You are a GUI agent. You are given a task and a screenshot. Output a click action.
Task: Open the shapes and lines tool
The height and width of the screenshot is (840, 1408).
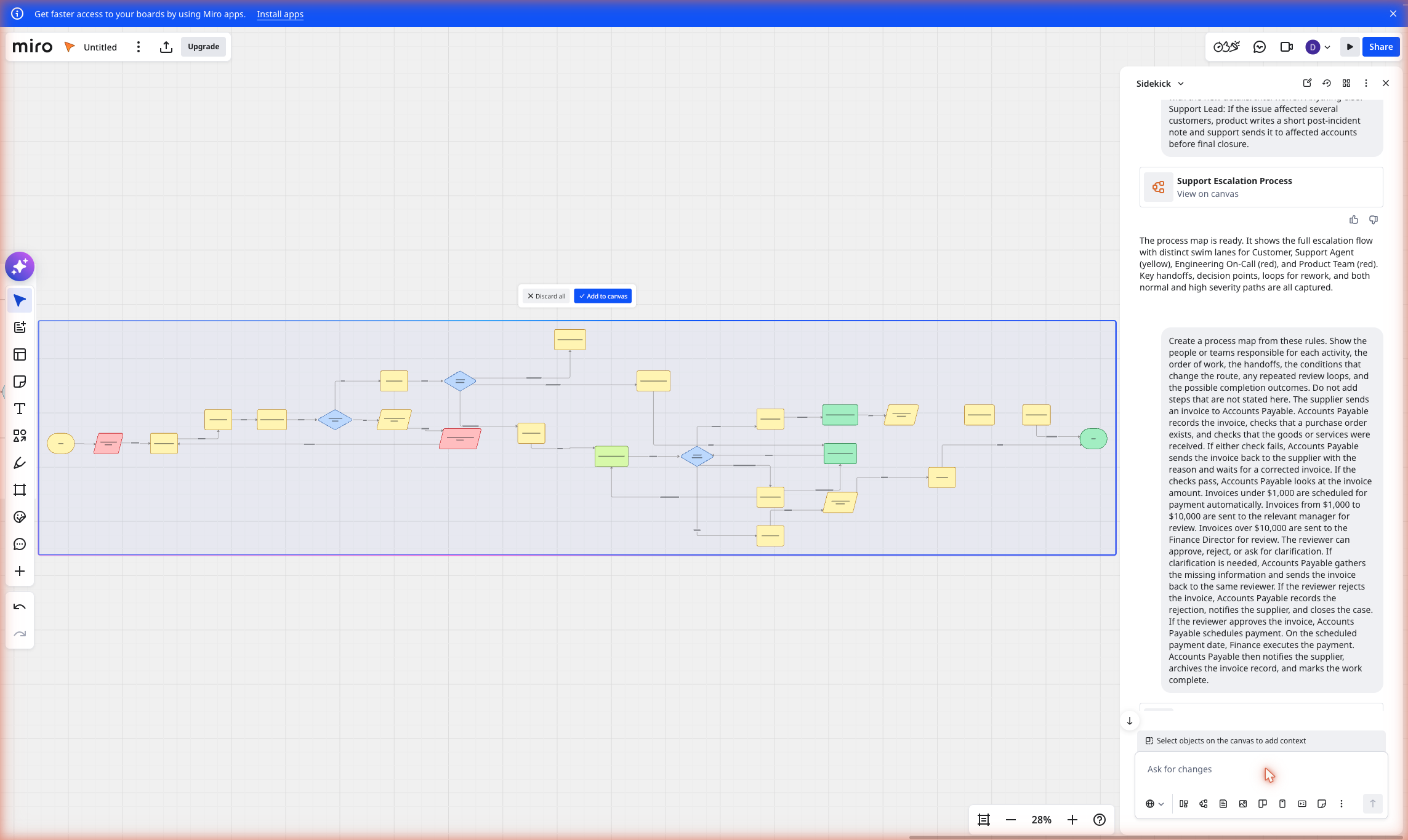click(20, 436)
